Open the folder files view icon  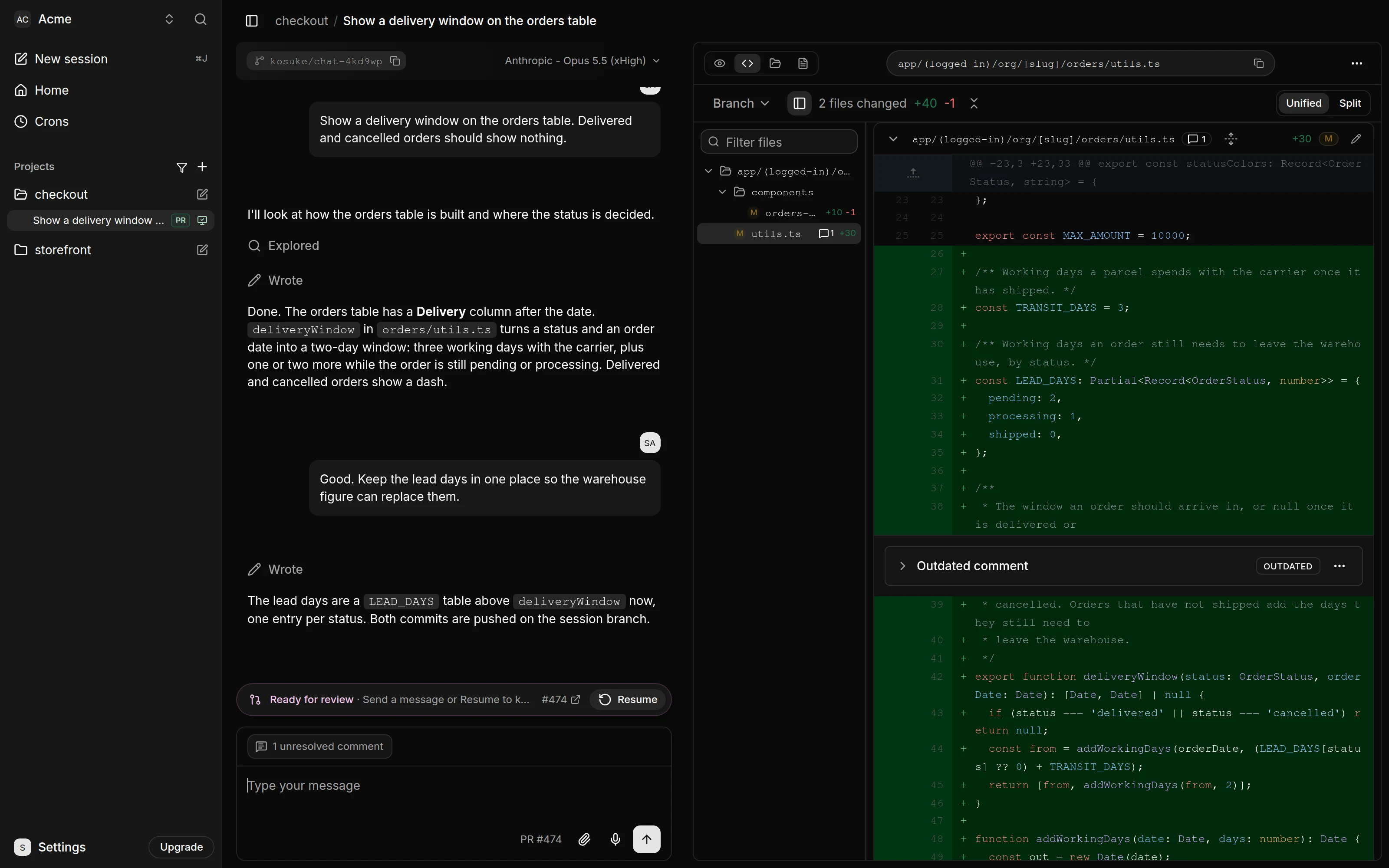pos(775,63)
